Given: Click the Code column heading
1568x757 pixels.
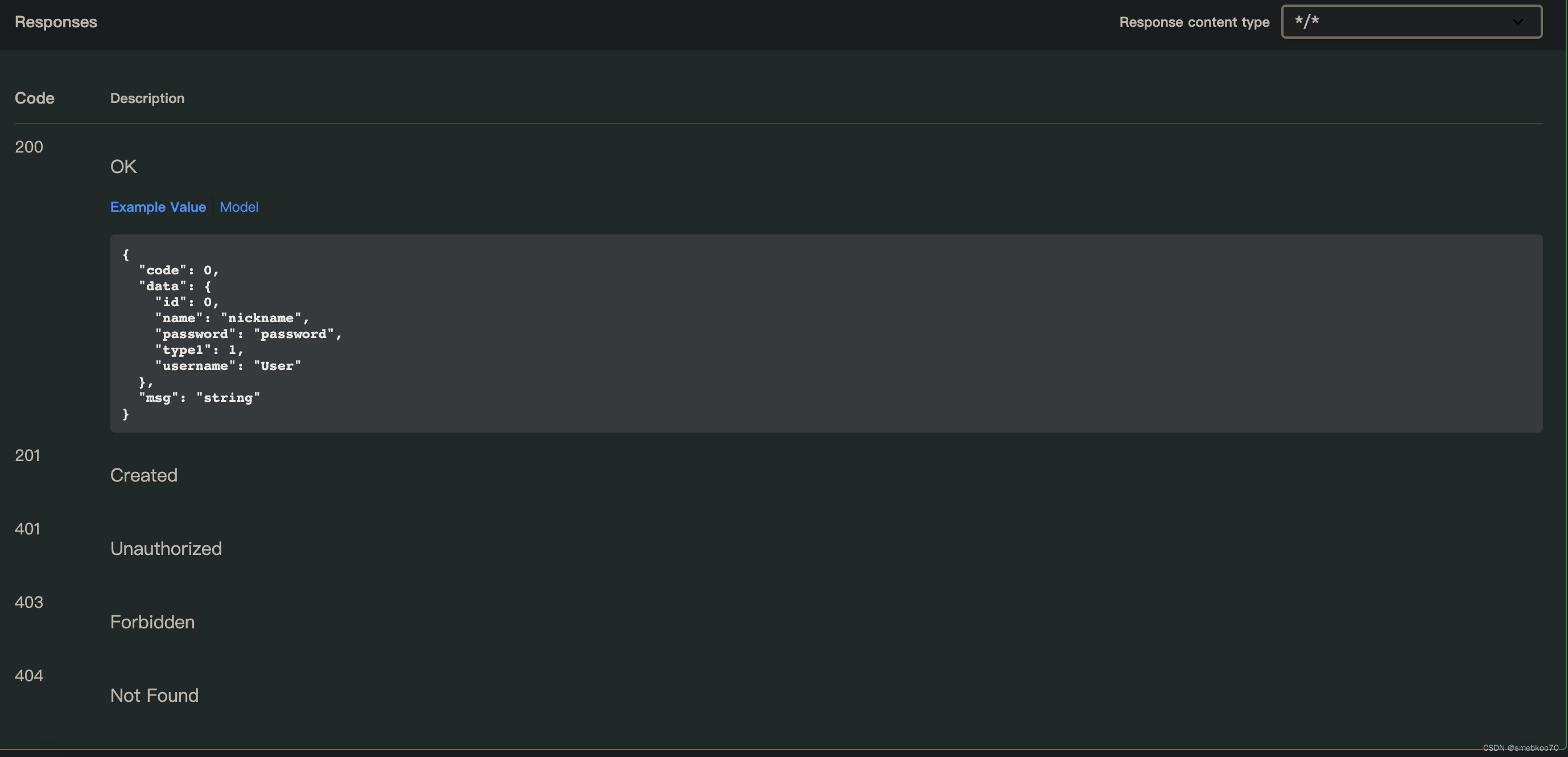Looking at the screenshot, I should click(35, 98).
